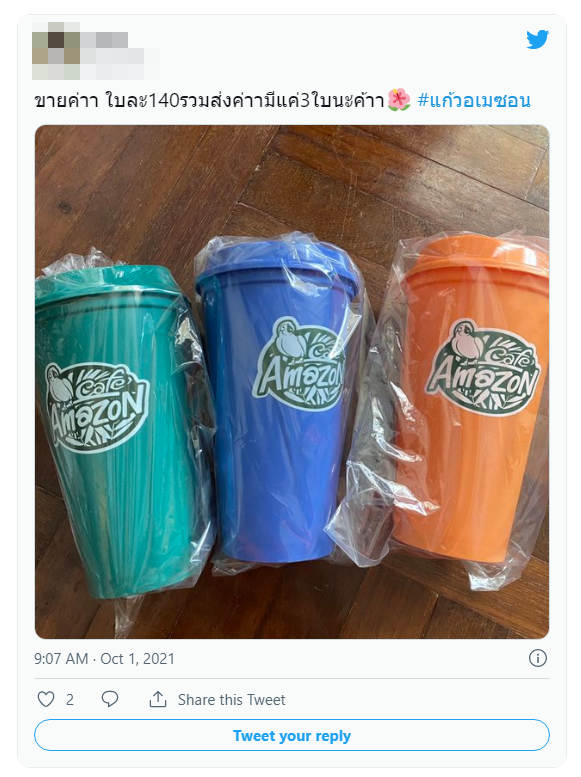Open the #แก้วอเมซอน hashtag link

click(x=474, y=100)
